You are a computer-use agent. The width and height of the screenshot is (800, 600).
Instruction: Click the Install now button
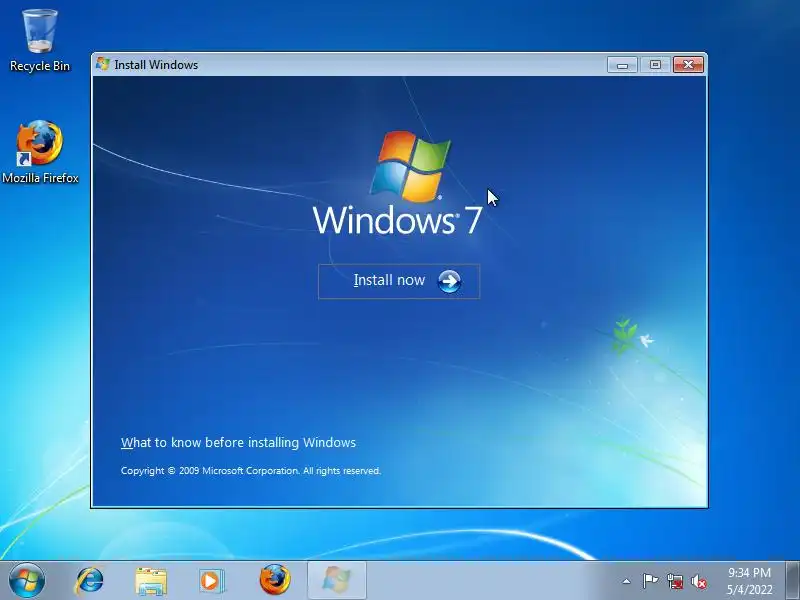[399, 281]
